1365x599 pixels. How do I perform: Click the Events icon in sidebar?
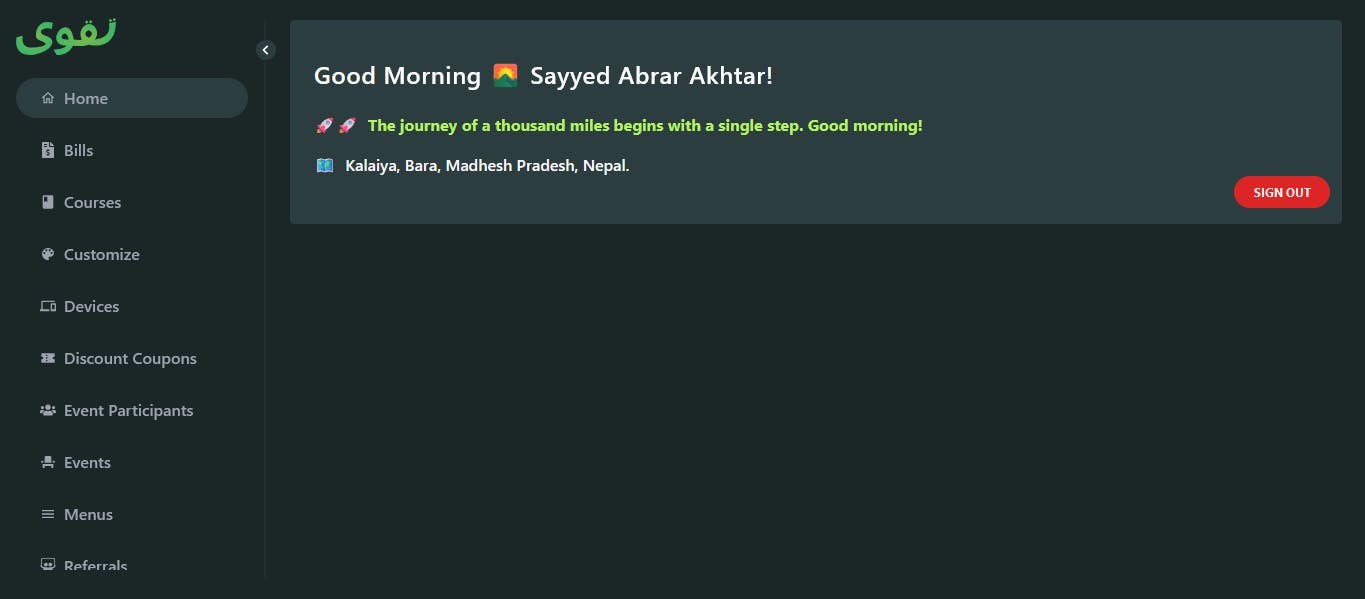pos(47,462)
